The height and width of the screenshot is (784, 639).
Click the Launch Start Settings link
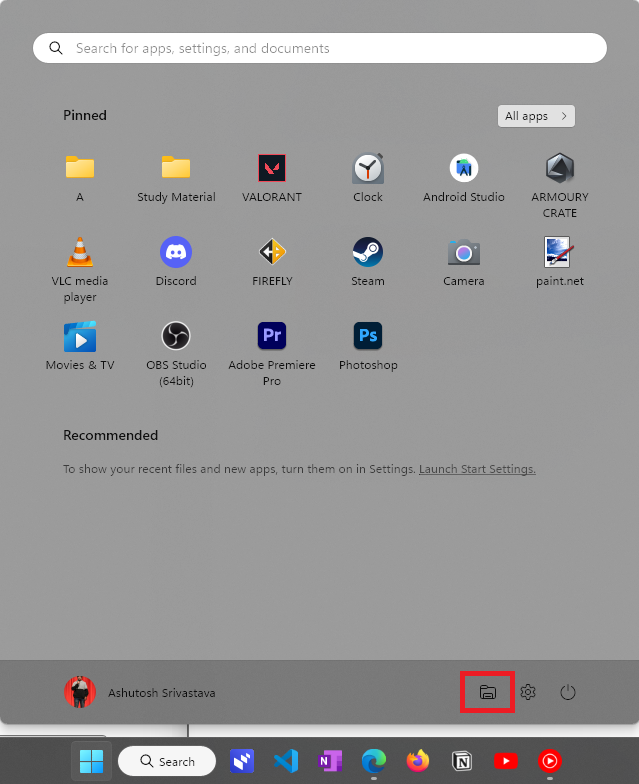click(477, 469)
